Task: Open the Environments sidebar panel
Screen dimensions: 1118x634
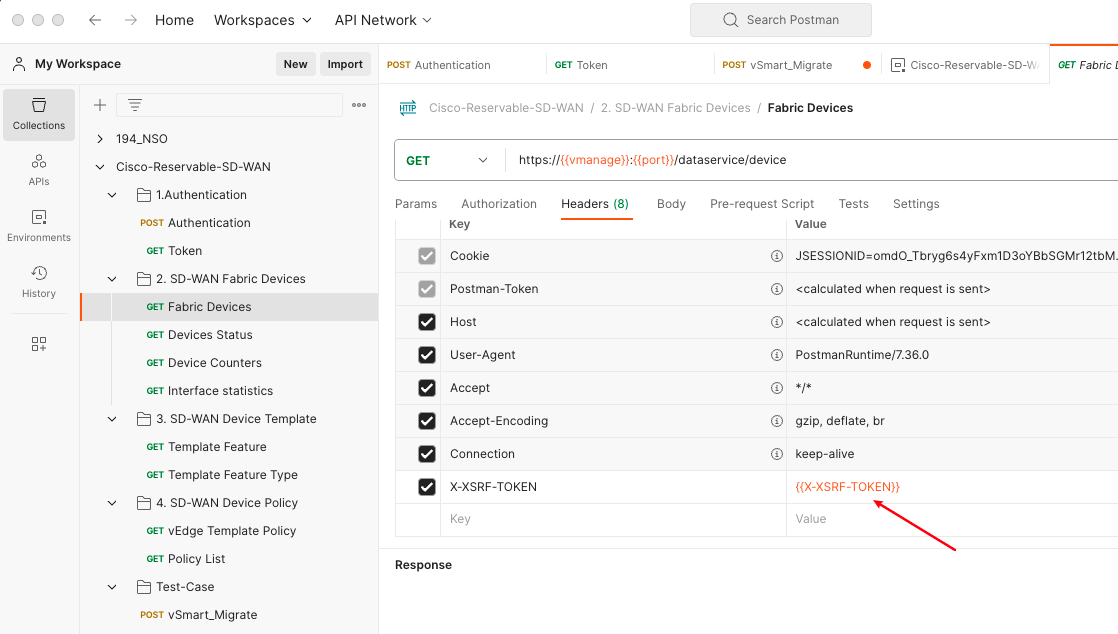Action: [x=39, y=225]
